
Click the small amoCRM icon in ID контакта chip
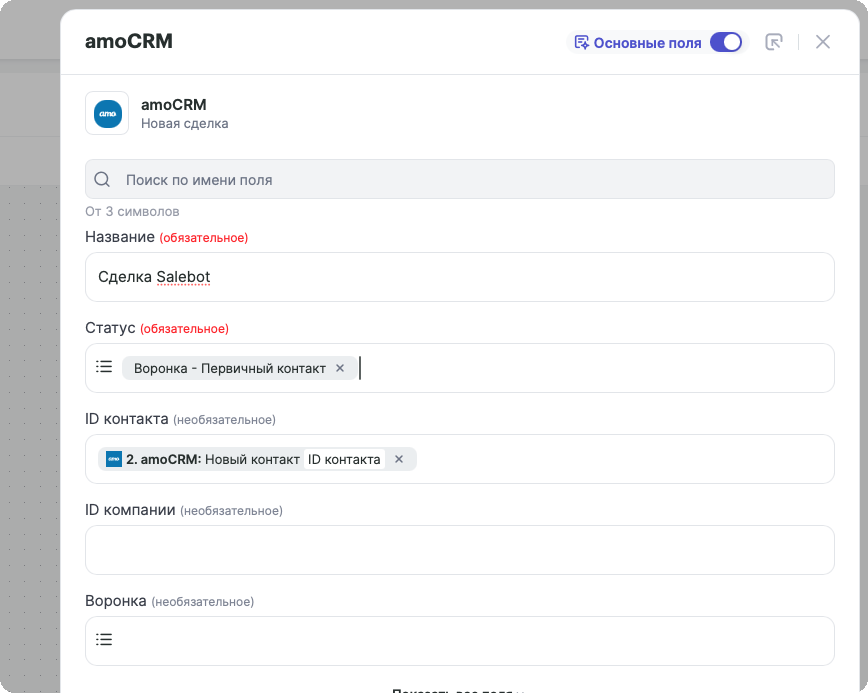tap(114, 459)
